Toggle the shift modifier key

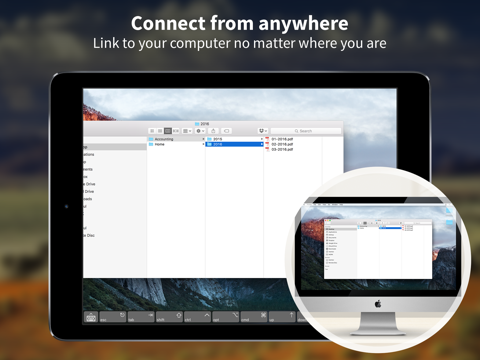169,317
